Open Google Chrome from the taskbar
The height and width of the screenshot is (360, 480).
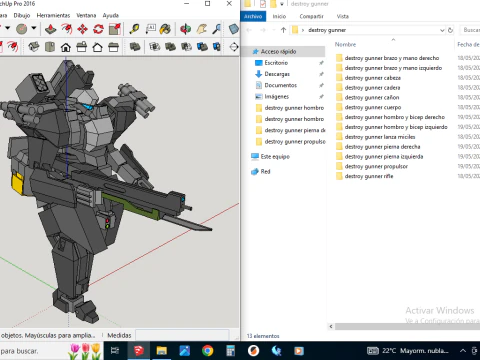click(207, 351)
